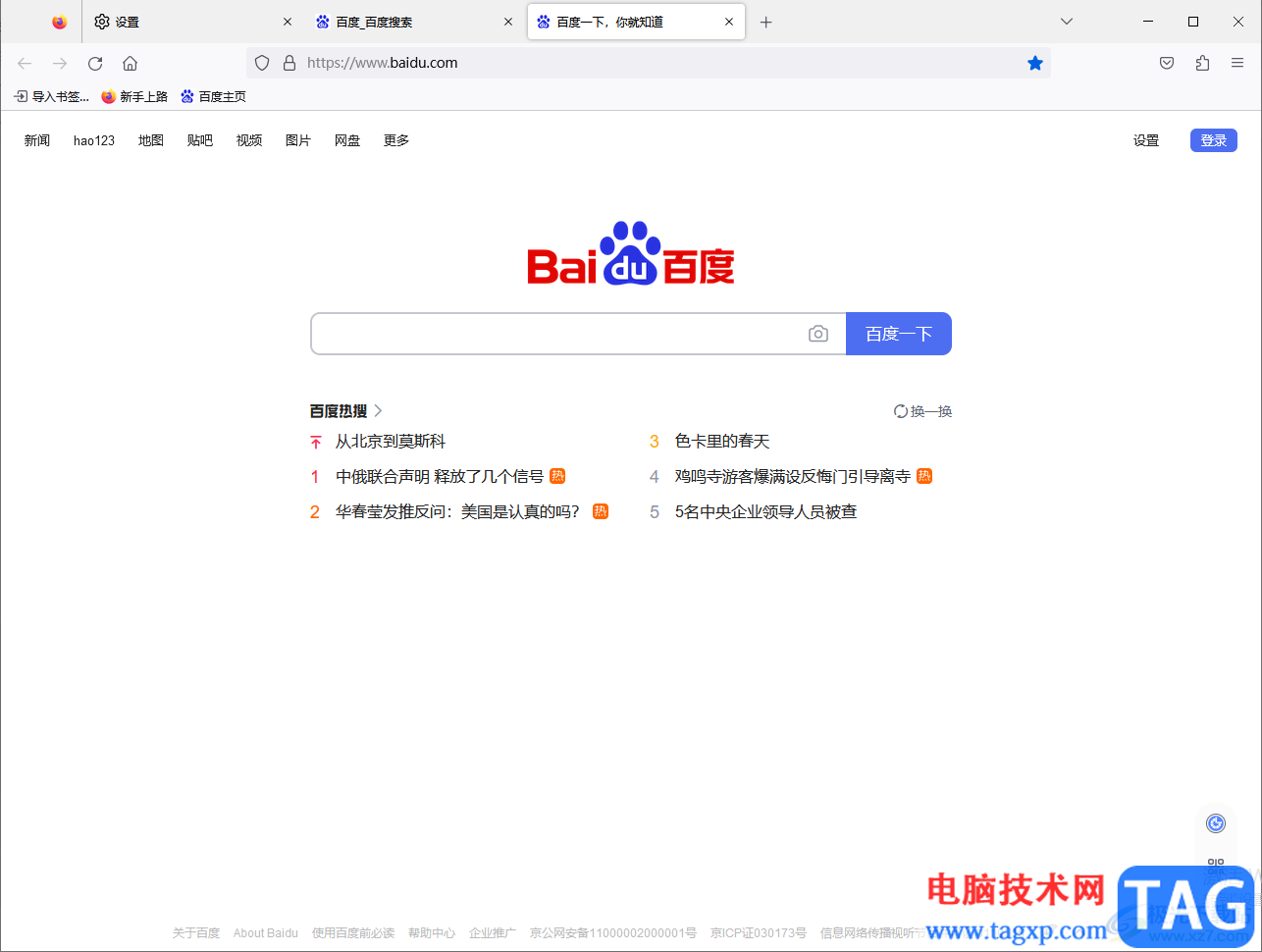Minimize the Firefox window
This screenshot has width=1262, height=952.
(x=1148, y=22)
